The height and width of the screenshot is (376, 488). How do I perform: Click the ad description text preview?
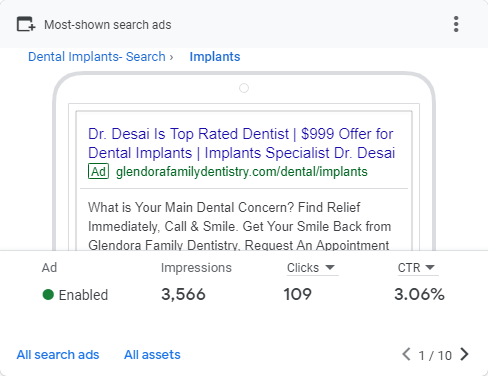239,226
